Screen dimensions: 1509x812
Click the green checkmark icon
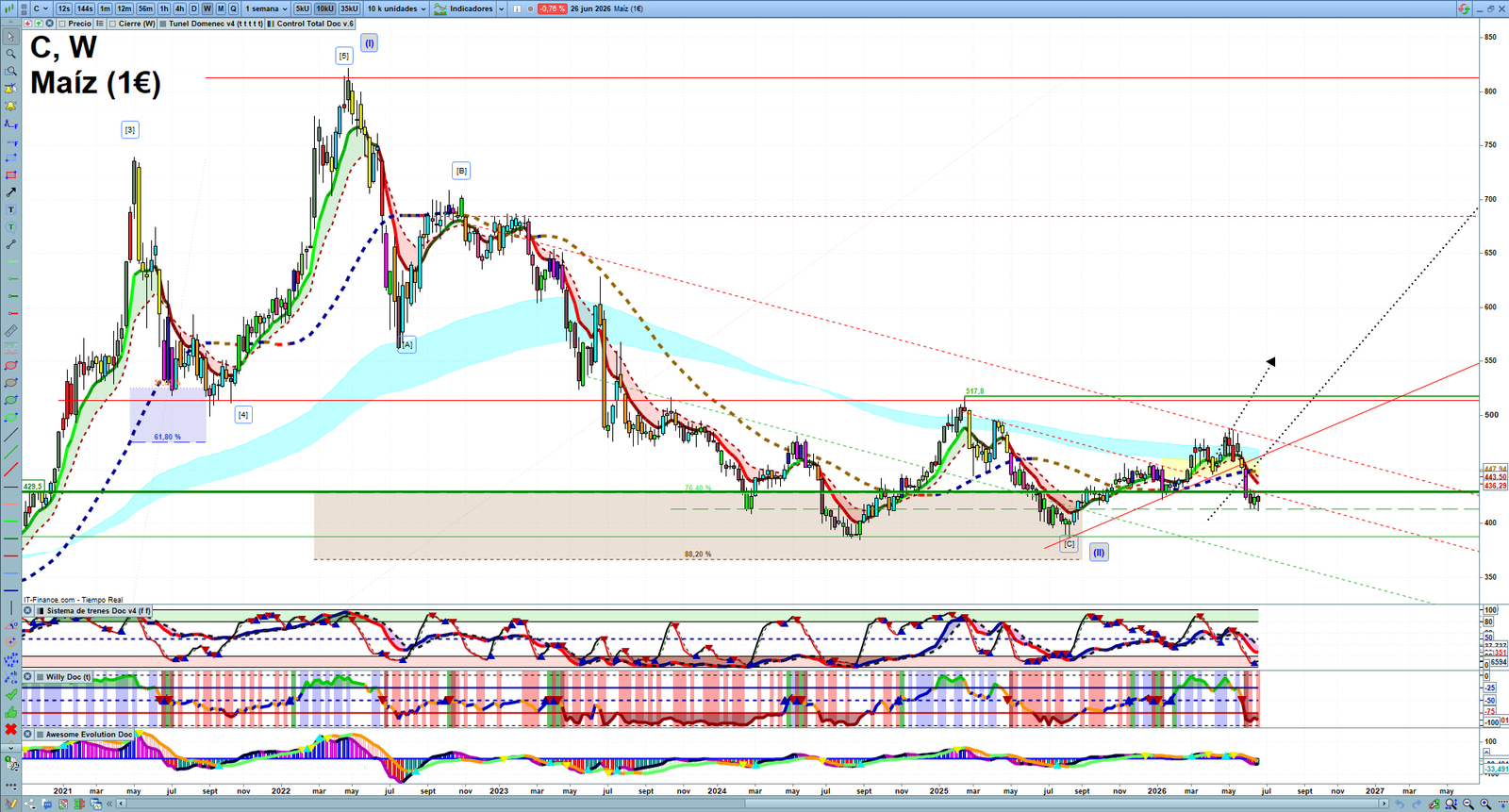tap(10, 695)
